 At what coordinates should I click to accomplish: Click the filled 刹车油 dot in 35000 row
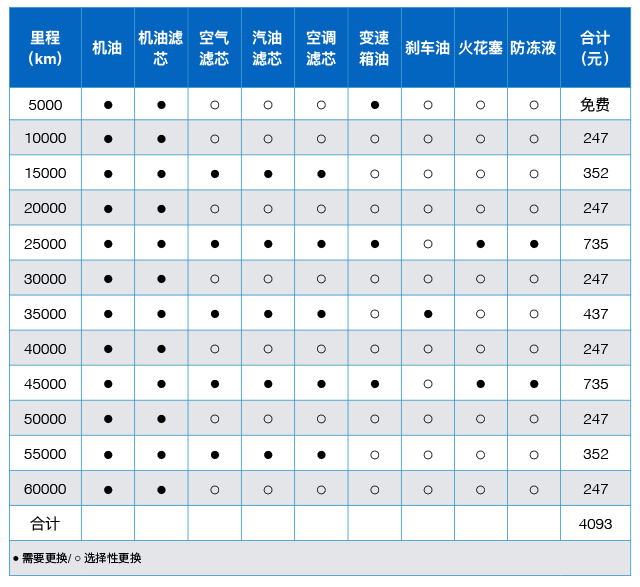click(x=428, y=314)
